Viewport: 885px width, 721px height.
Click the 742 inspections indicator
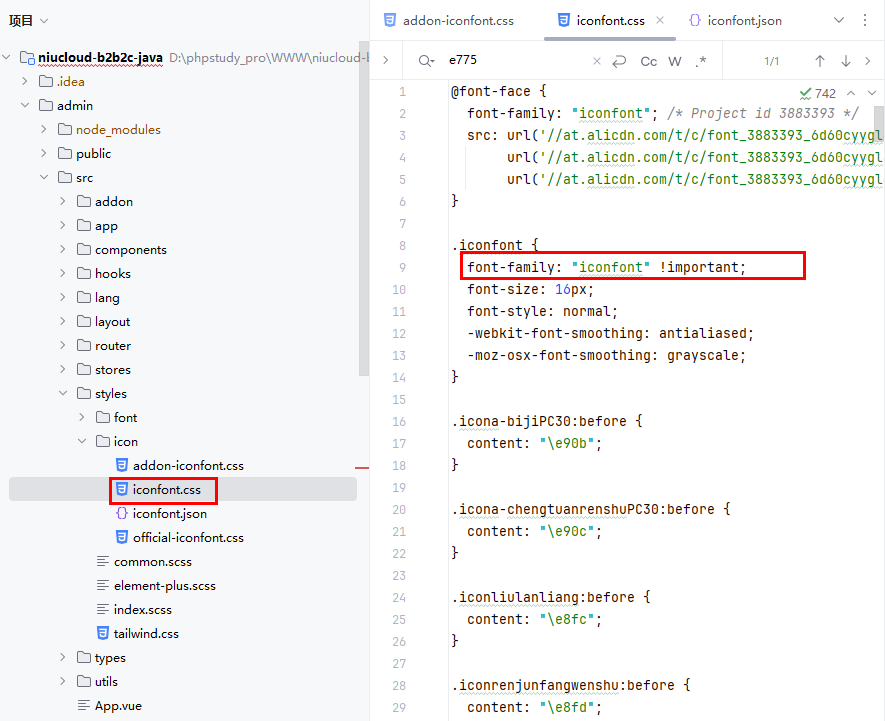pos(818,93)
